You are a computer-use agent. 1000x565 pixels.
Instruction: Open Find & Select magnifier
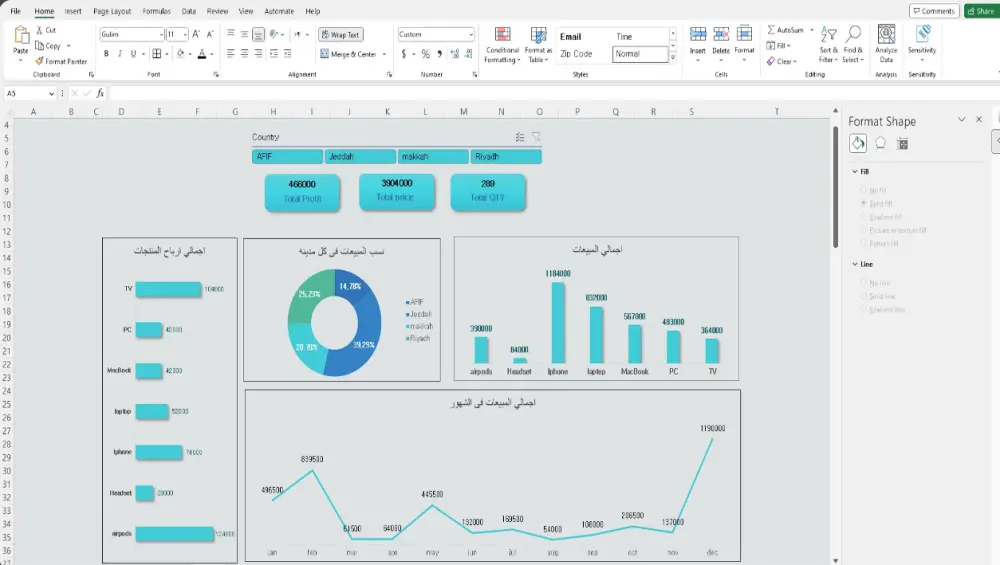click(x=853, y=45)
